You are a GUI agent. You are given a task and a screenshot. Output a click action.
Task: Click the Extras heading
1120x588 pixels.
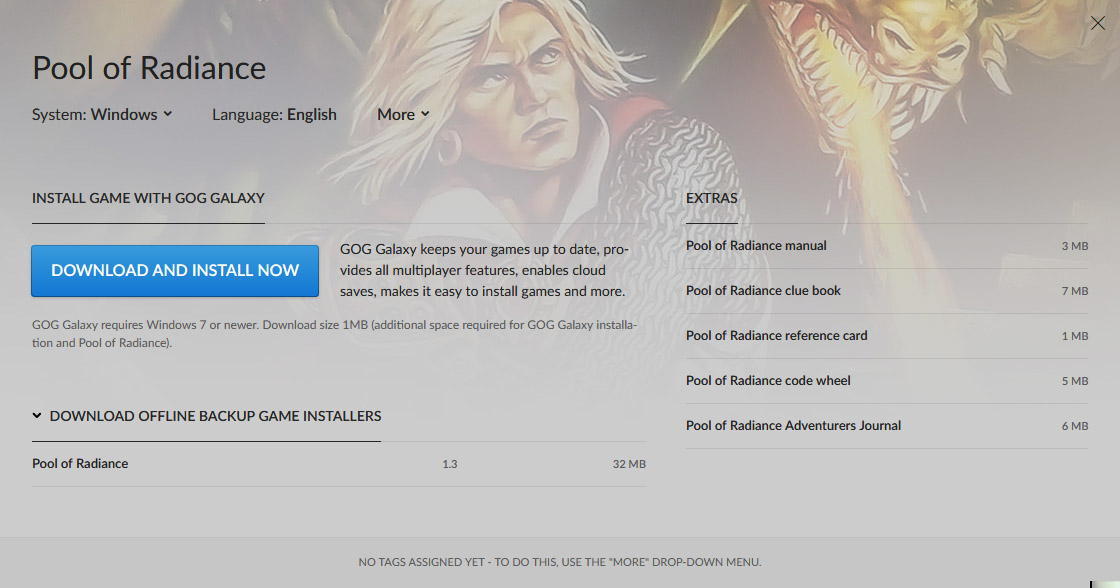tap(711, 198)
